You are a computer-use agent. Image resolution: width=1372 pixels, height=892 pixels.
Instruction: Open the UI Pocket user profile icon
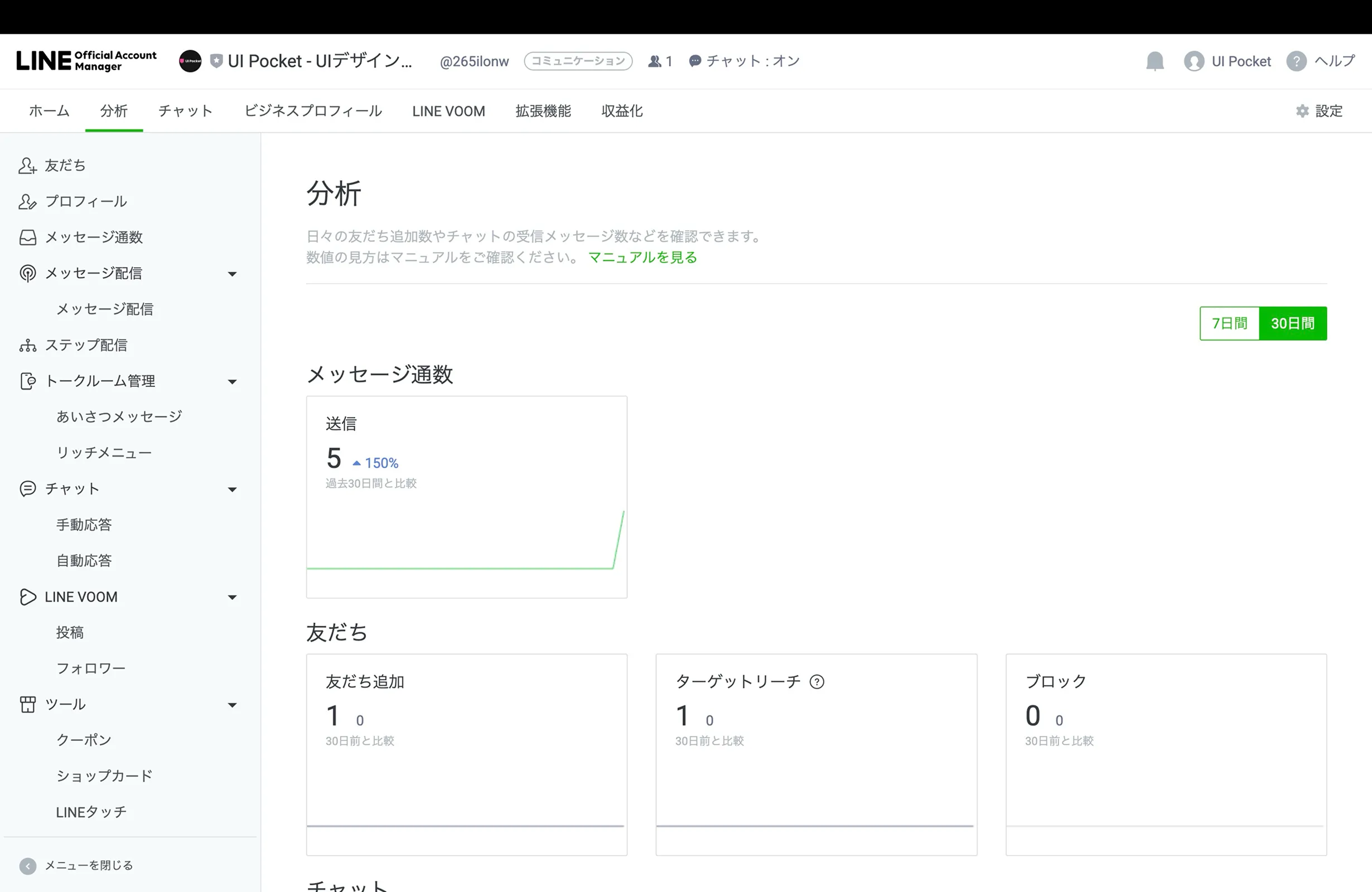coord(1194,61)
